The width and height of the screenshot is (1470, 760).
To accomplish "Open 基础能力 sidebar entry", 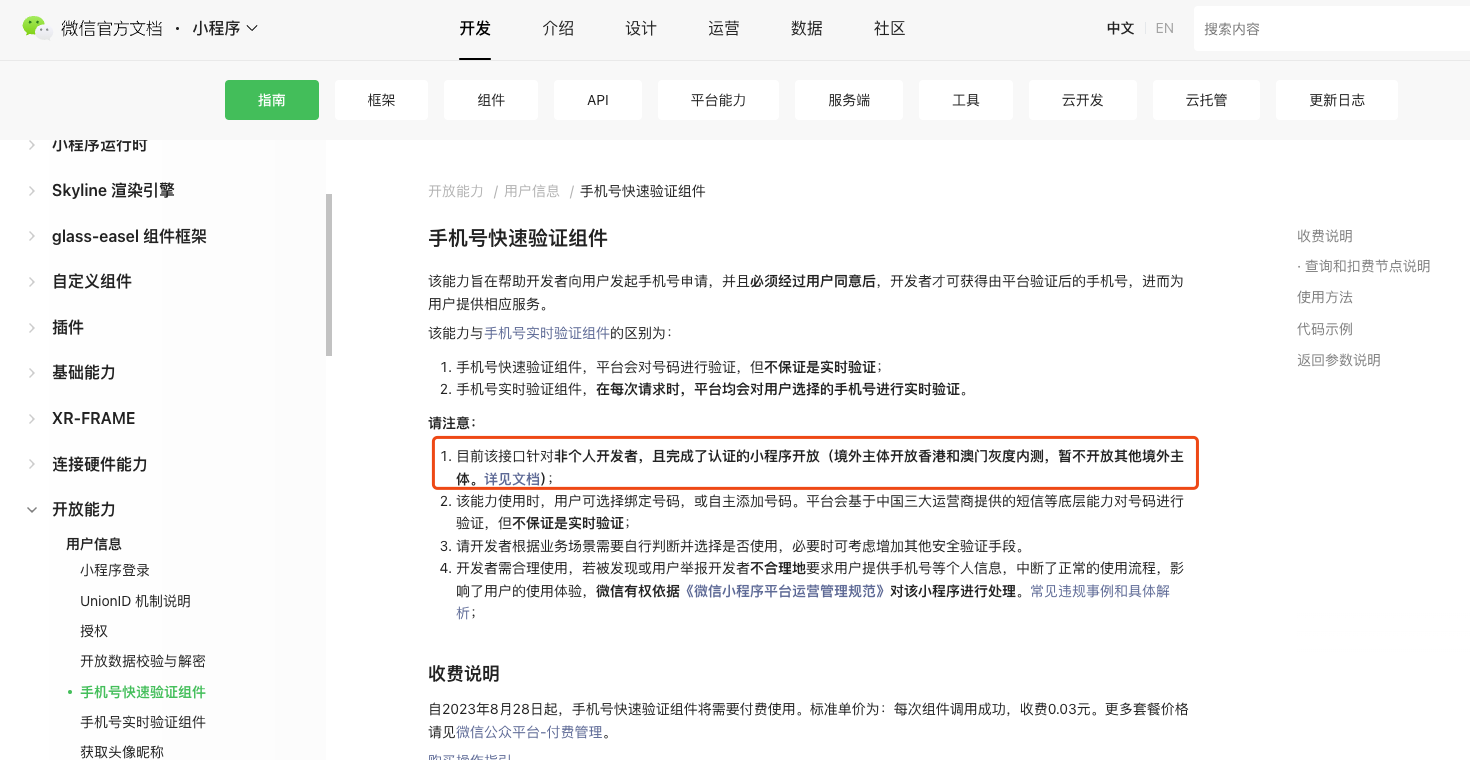I will [84, 372].
